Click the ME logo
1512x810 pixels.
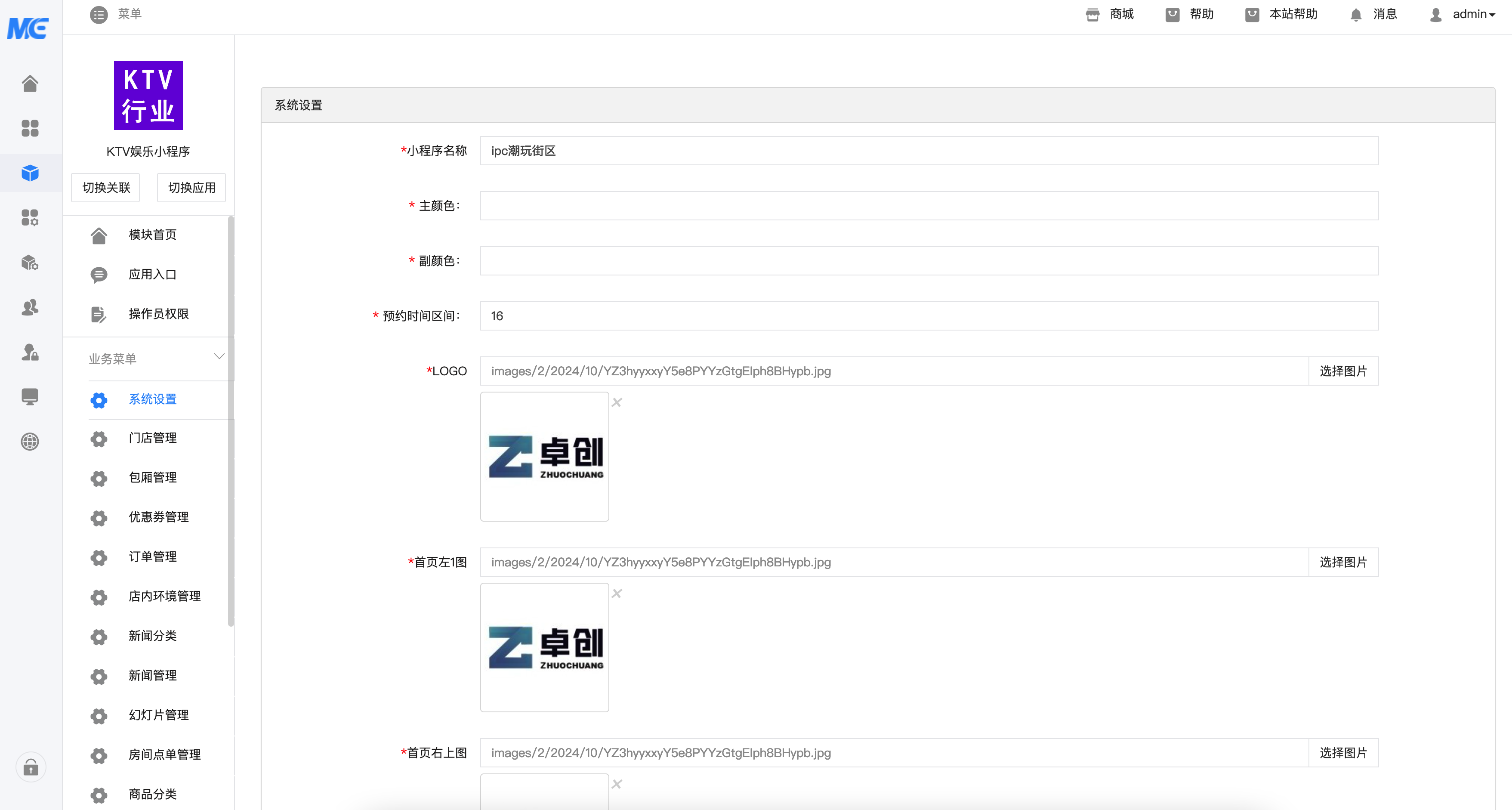[28, 28]
